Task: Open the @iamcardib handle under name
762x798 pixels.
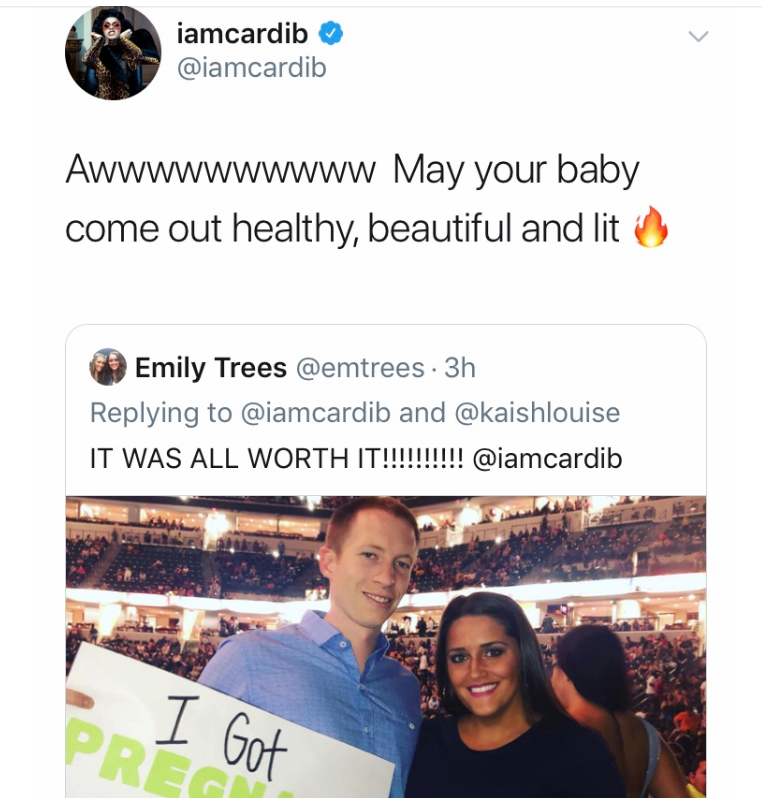Action: click(251, 68)
